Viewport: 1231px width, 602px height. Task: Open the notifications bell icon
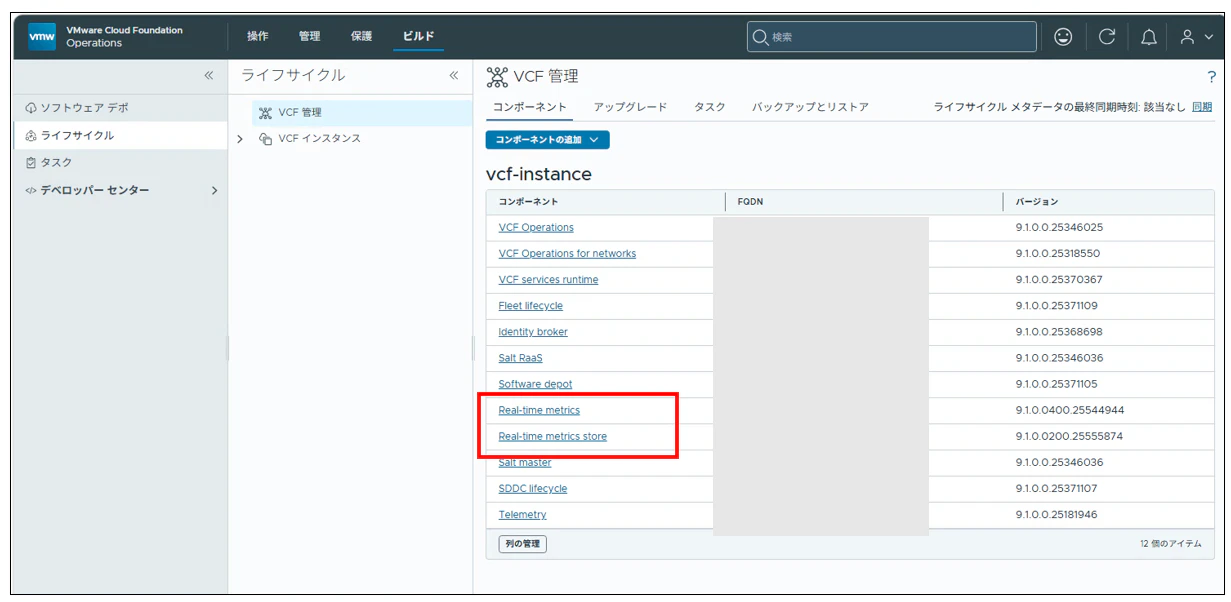click(x=1149, y=37)
